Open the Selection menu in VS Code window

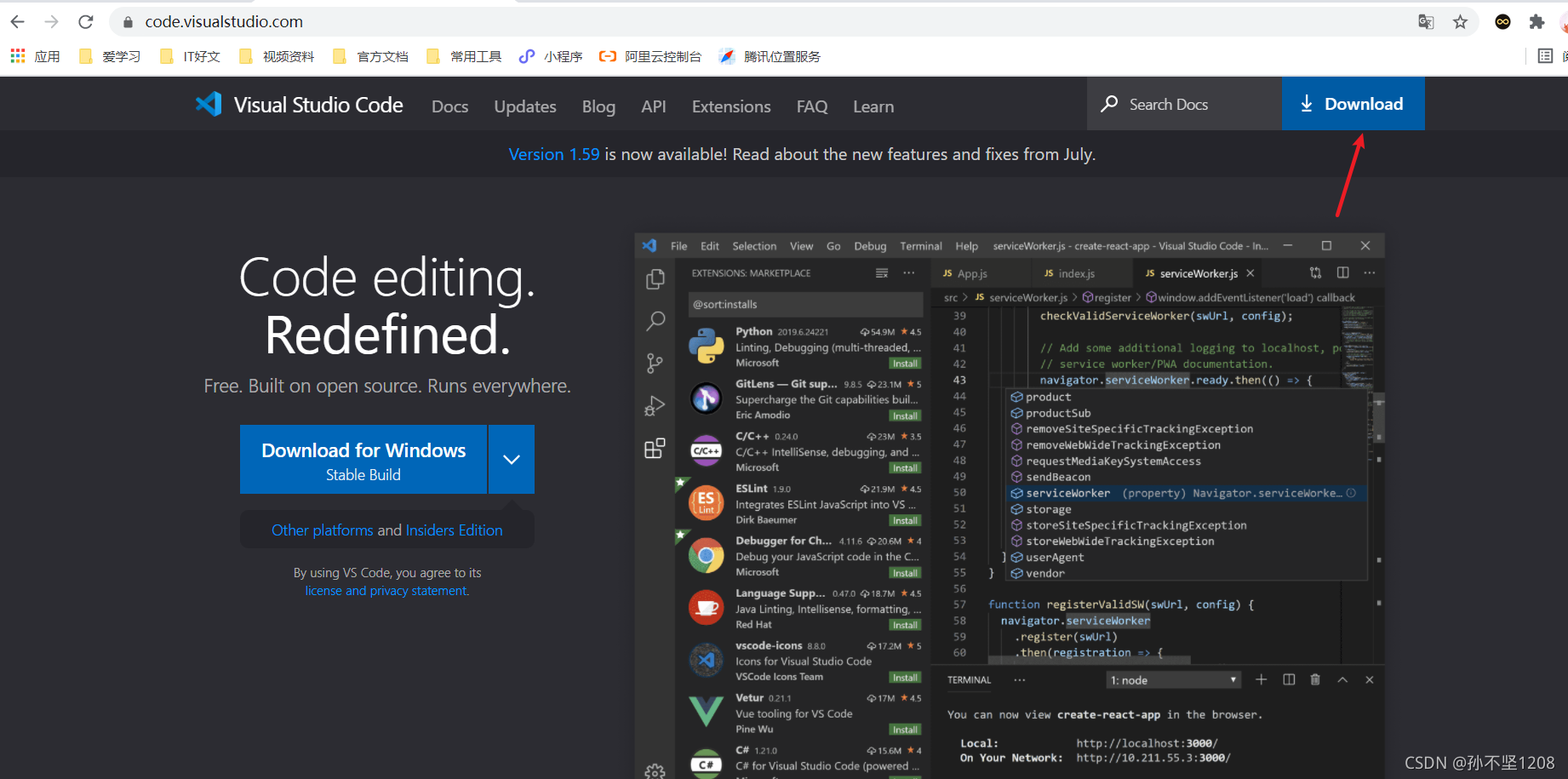pyautogui.click(x=754, y=246)
